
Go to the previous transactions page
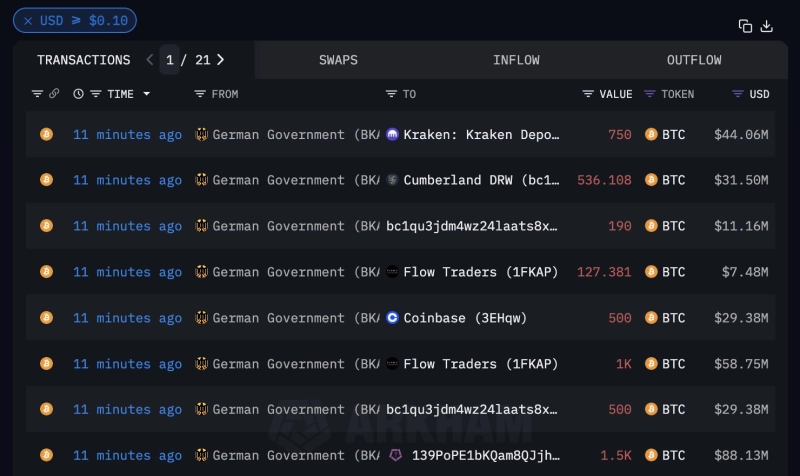(150, 60)
